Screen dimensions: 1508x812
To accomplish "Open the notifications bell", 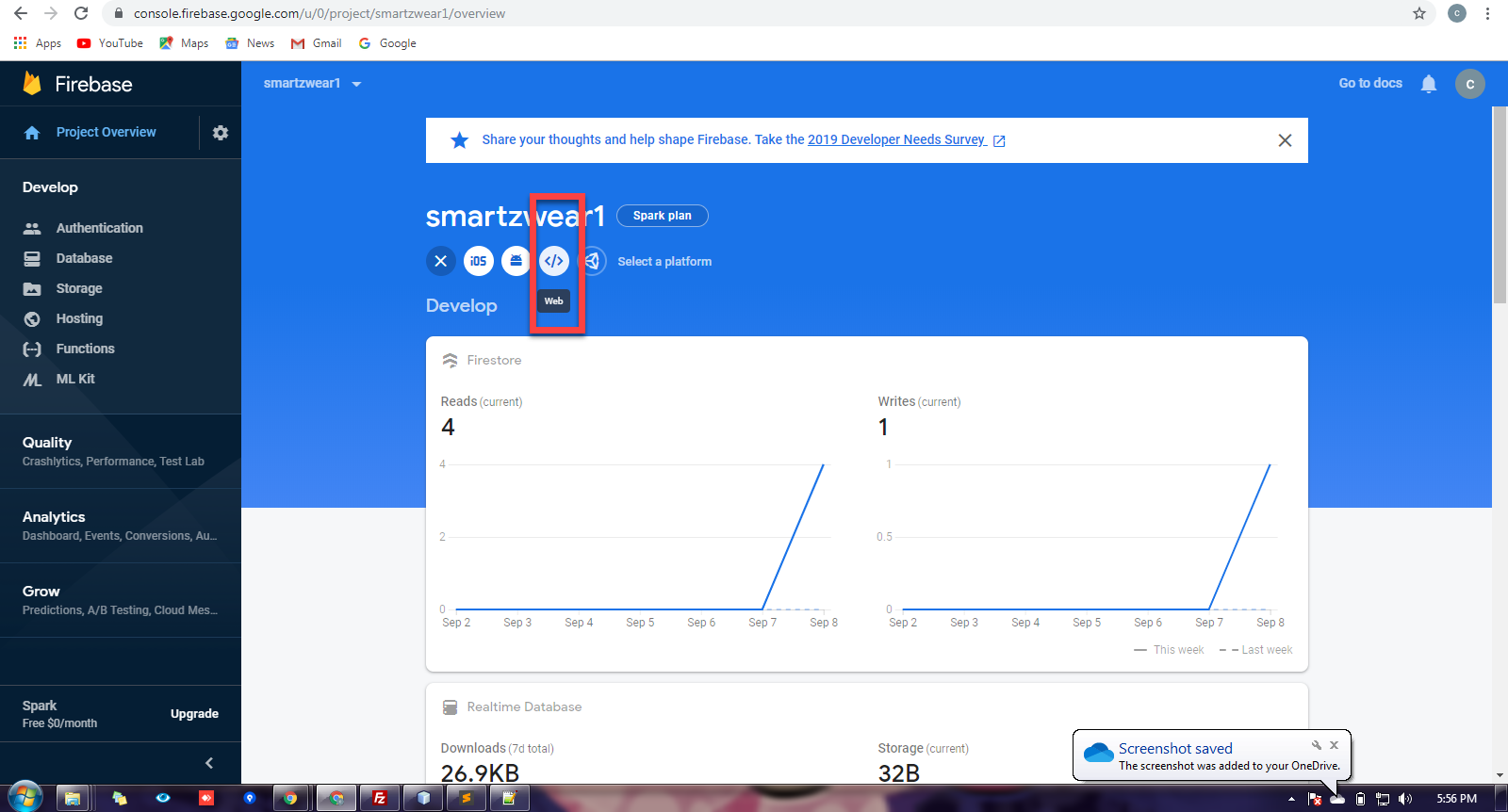I will point(1429,84).
